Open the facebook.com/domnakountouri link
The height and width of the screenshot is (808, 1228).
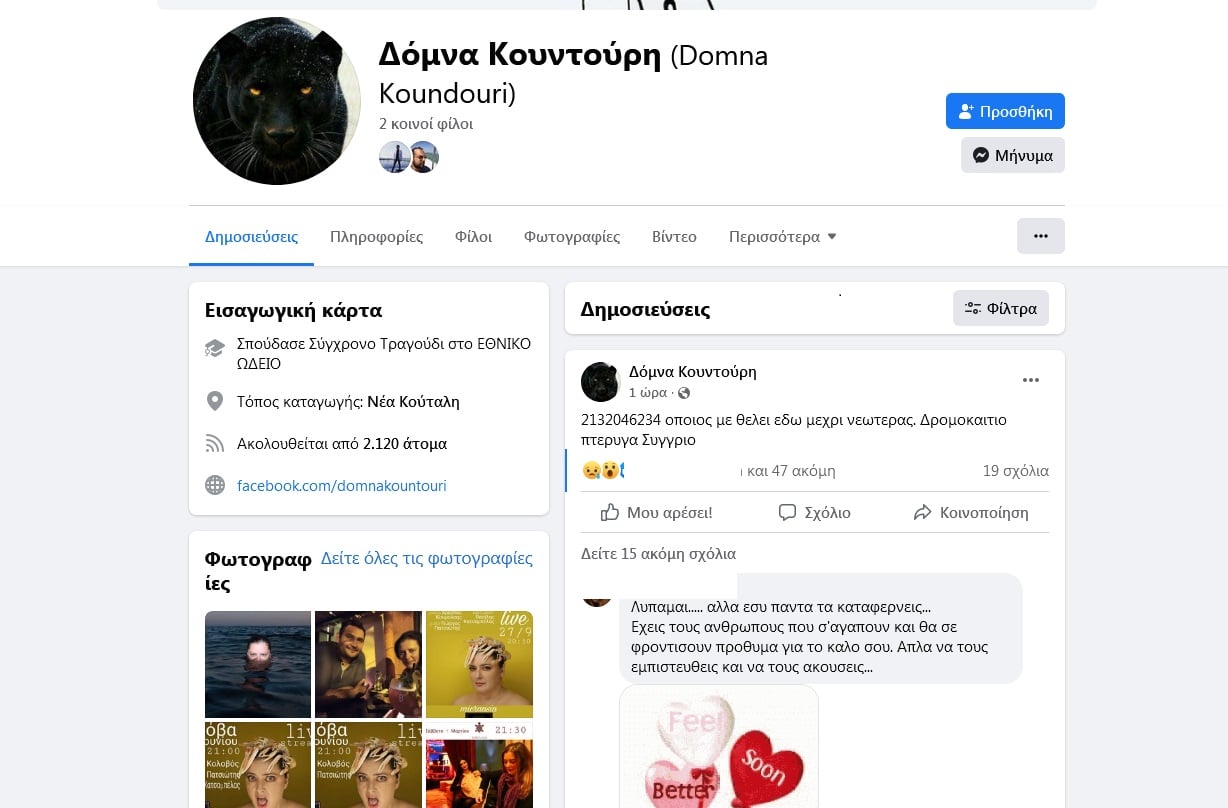click(341, 486)
